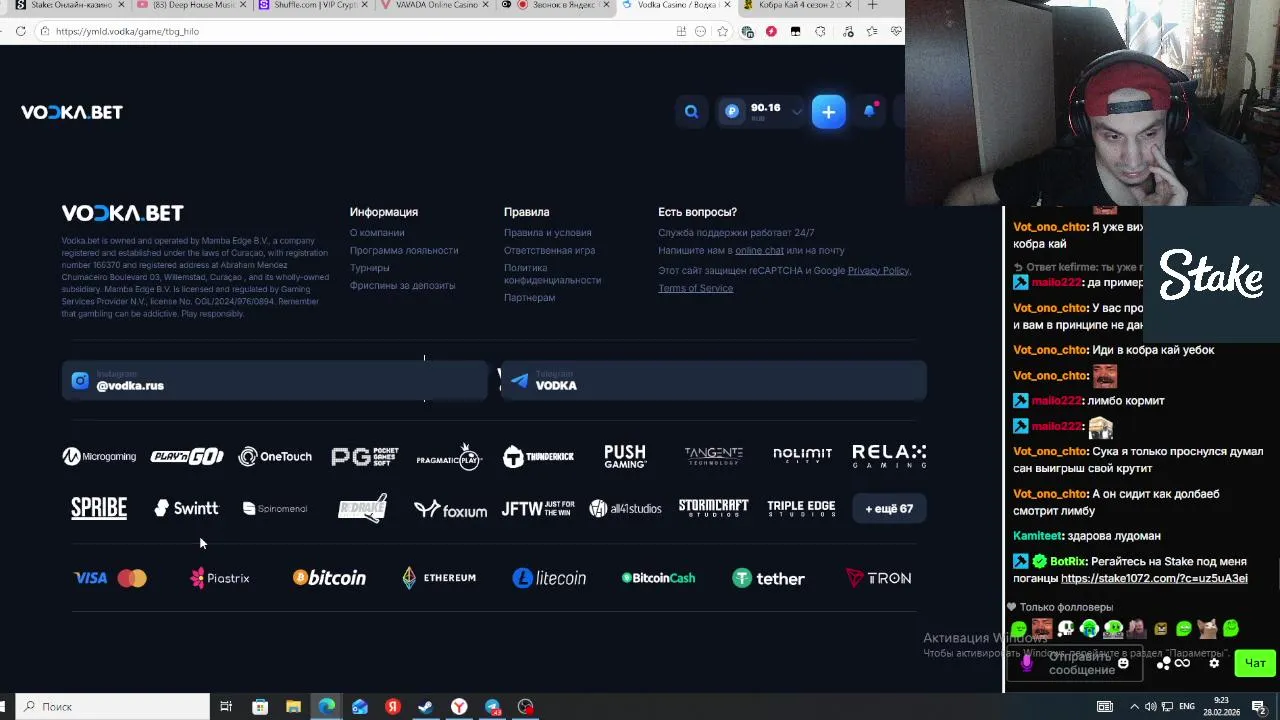
Task: Click the Ethereum payment logo
Action: pos(439,577)
